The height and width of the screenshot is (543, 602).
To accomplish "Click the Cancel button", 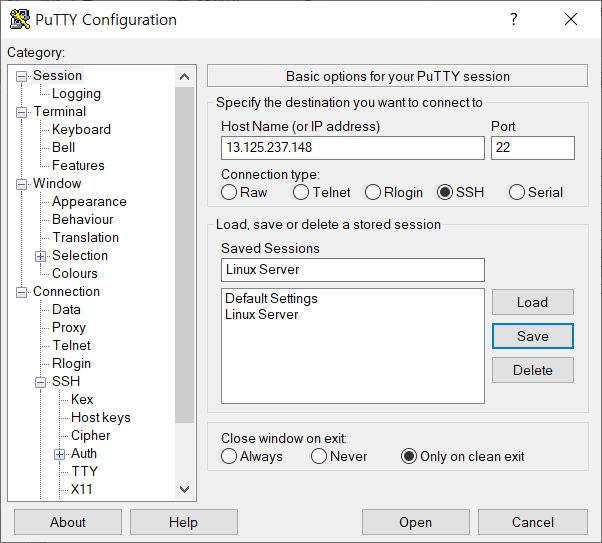I will tap(533, 522).
